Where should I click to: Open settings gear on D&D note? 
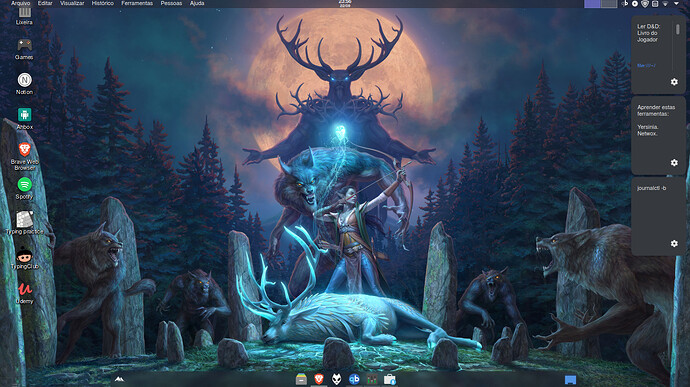tap(674, 82)
